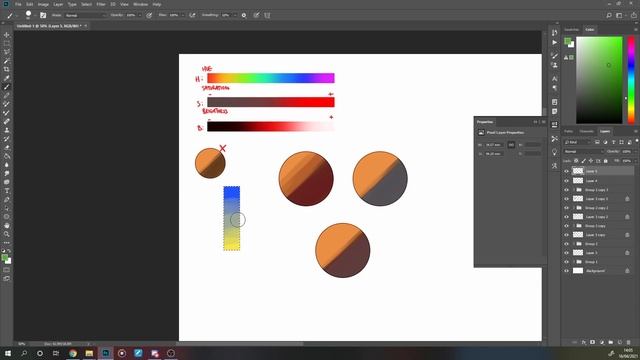
Task: Open the Character panel A icon
Action: [554, 78]
